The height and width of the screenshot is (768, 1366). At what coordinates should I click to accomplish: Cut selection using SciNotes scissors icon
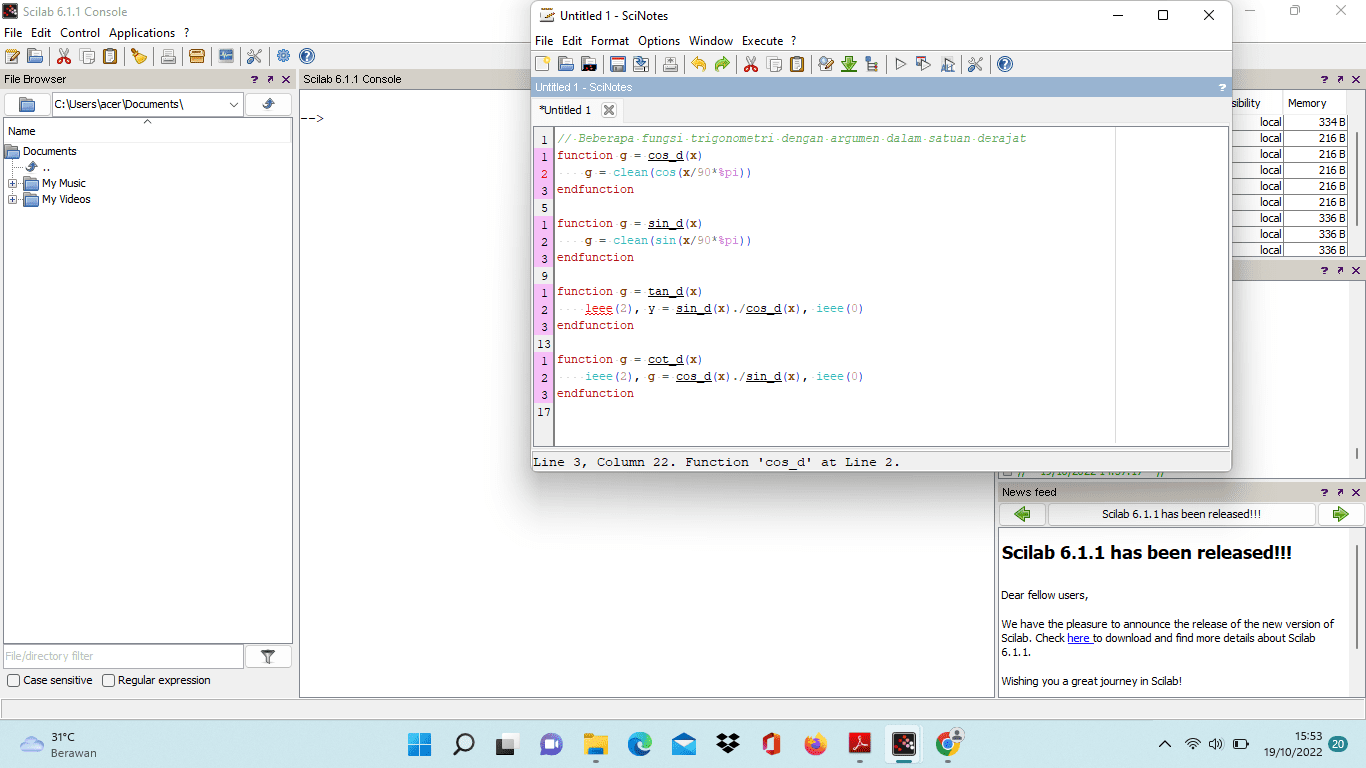pyautogui.click(x=750, y=64)
